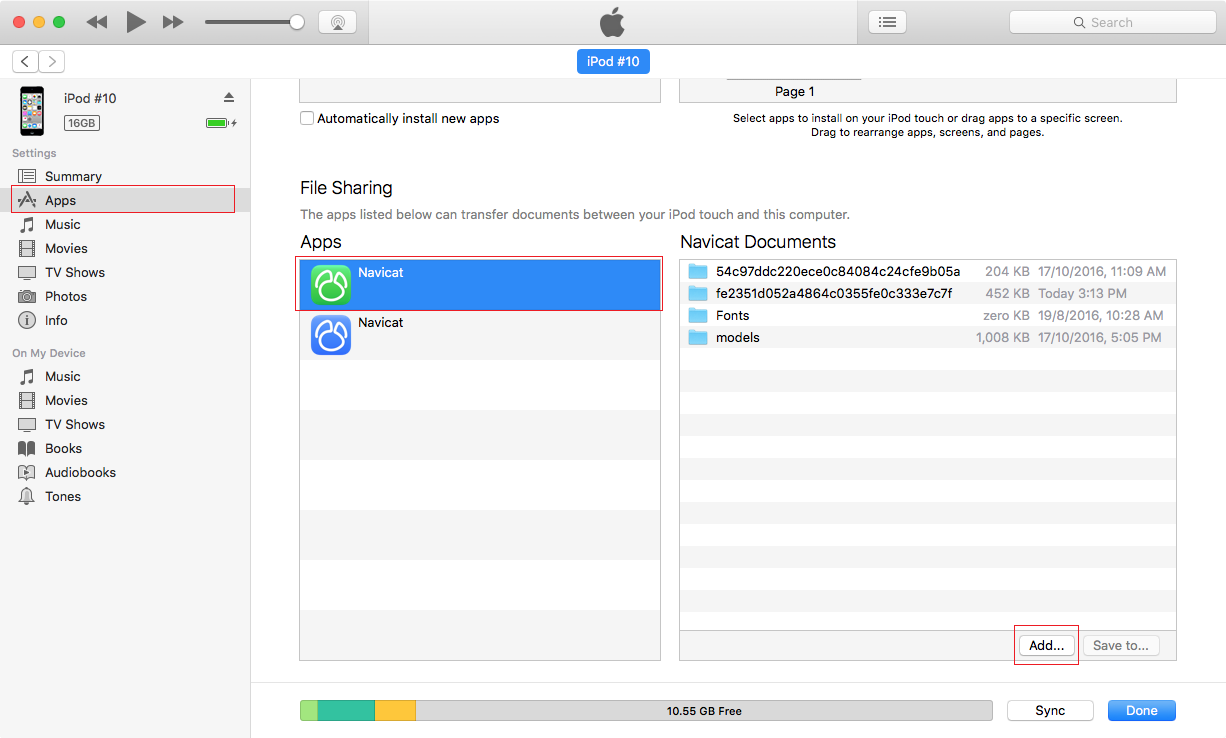
Task: Click the Info circle icon
Action: click(27, 320)
